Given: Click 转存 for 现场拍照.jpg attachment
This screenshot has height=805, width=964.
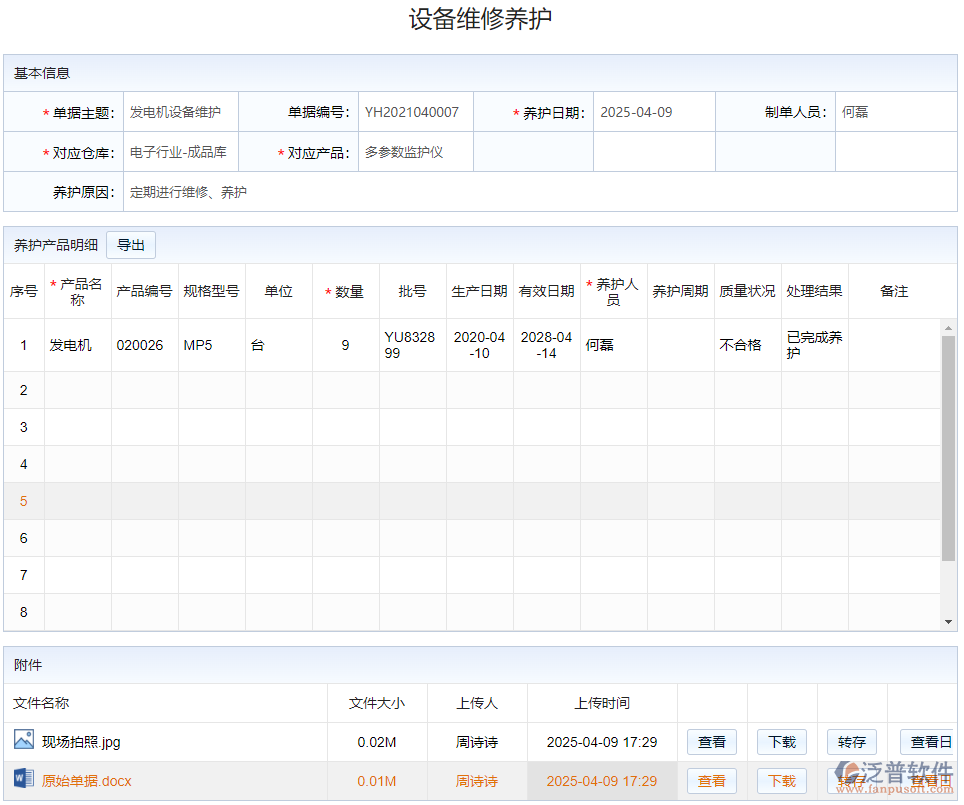Looking at the screenshot, I should coord(851,741).
